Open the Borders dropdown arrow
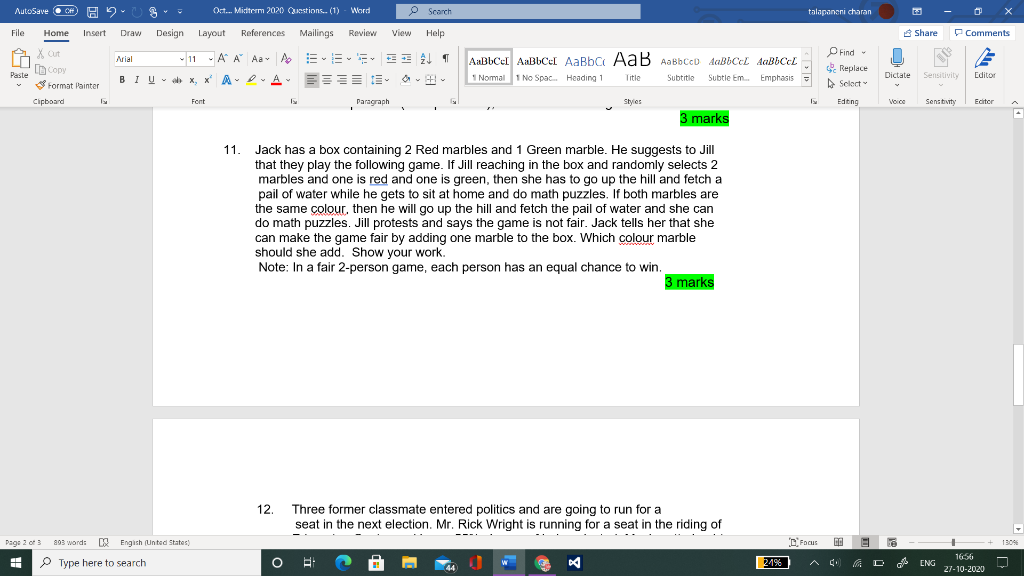Image resolution: width=1024 pixels, height=576 pixels. click(x=443, y=80)
